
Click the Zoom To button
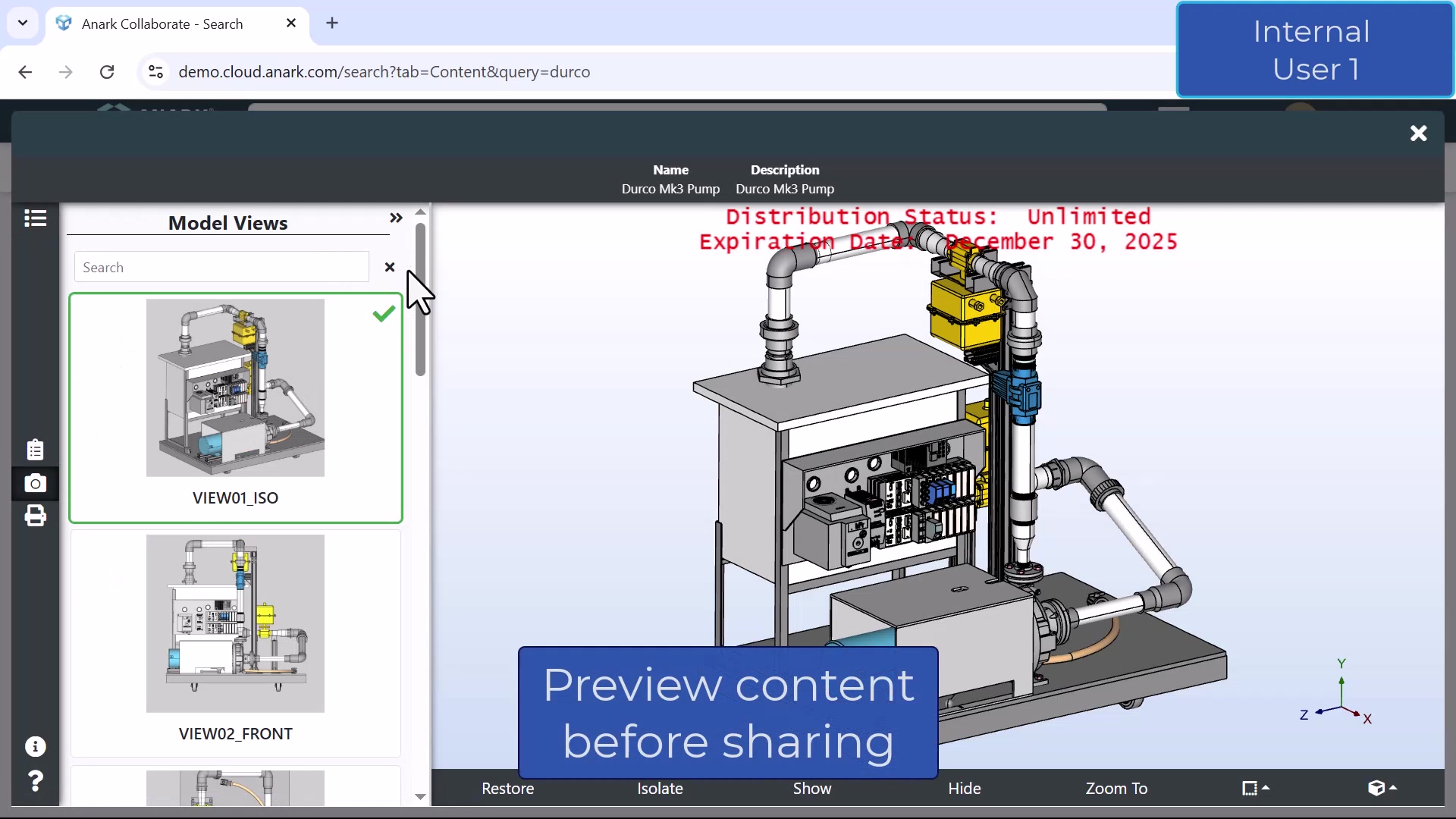pyautogui.click(x=1116, y=789)
